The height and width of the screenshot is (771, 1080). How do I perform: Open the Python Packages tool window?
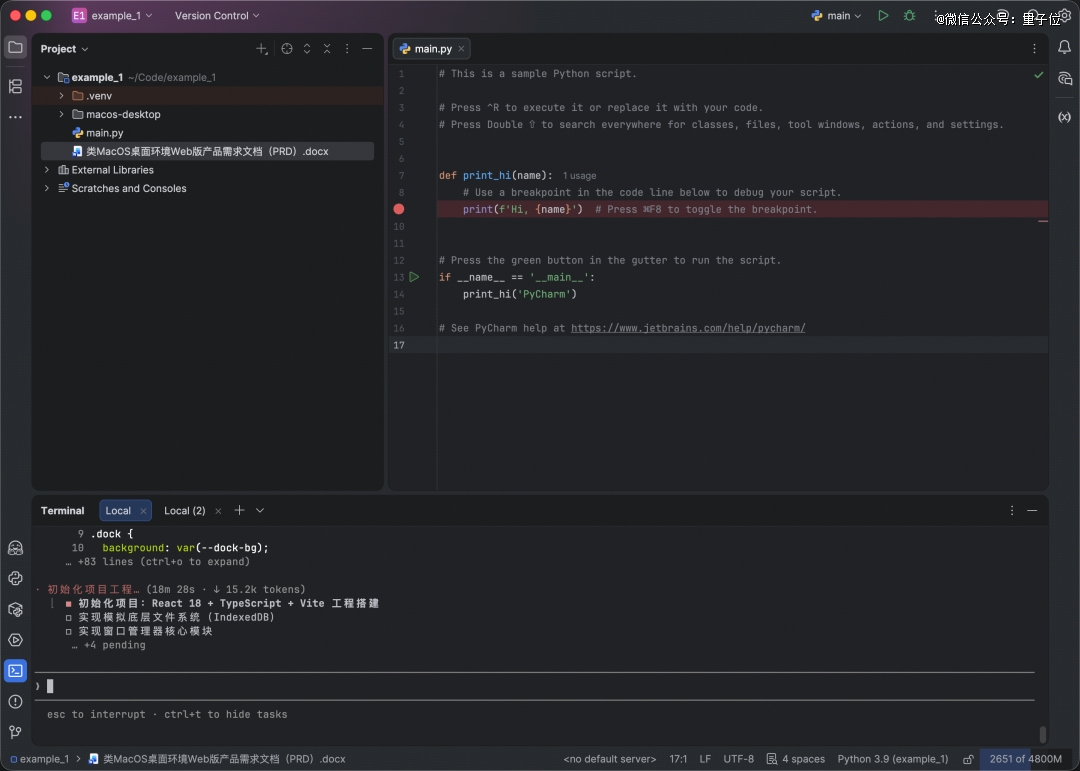click(15, 609)
